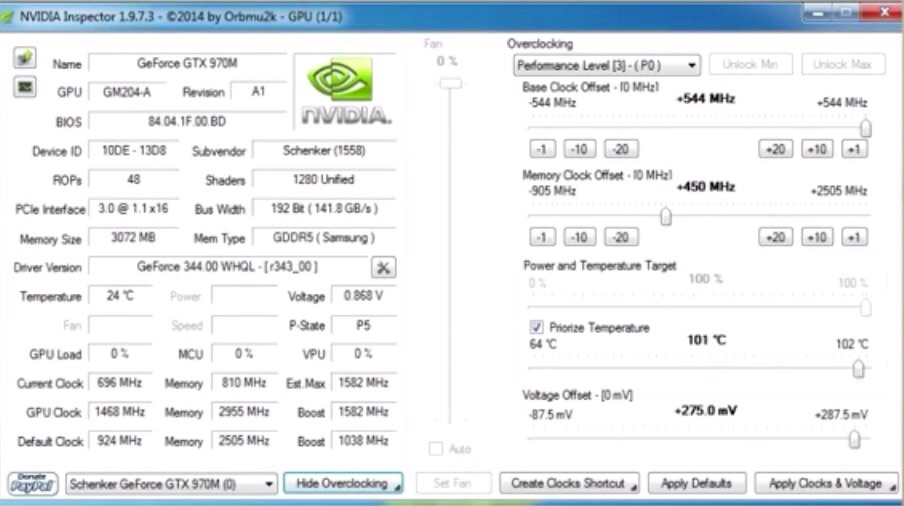Toggle the Priorize Temperature checkbox
The width and height of the screenshot is (904, 506).
[536, 327]
